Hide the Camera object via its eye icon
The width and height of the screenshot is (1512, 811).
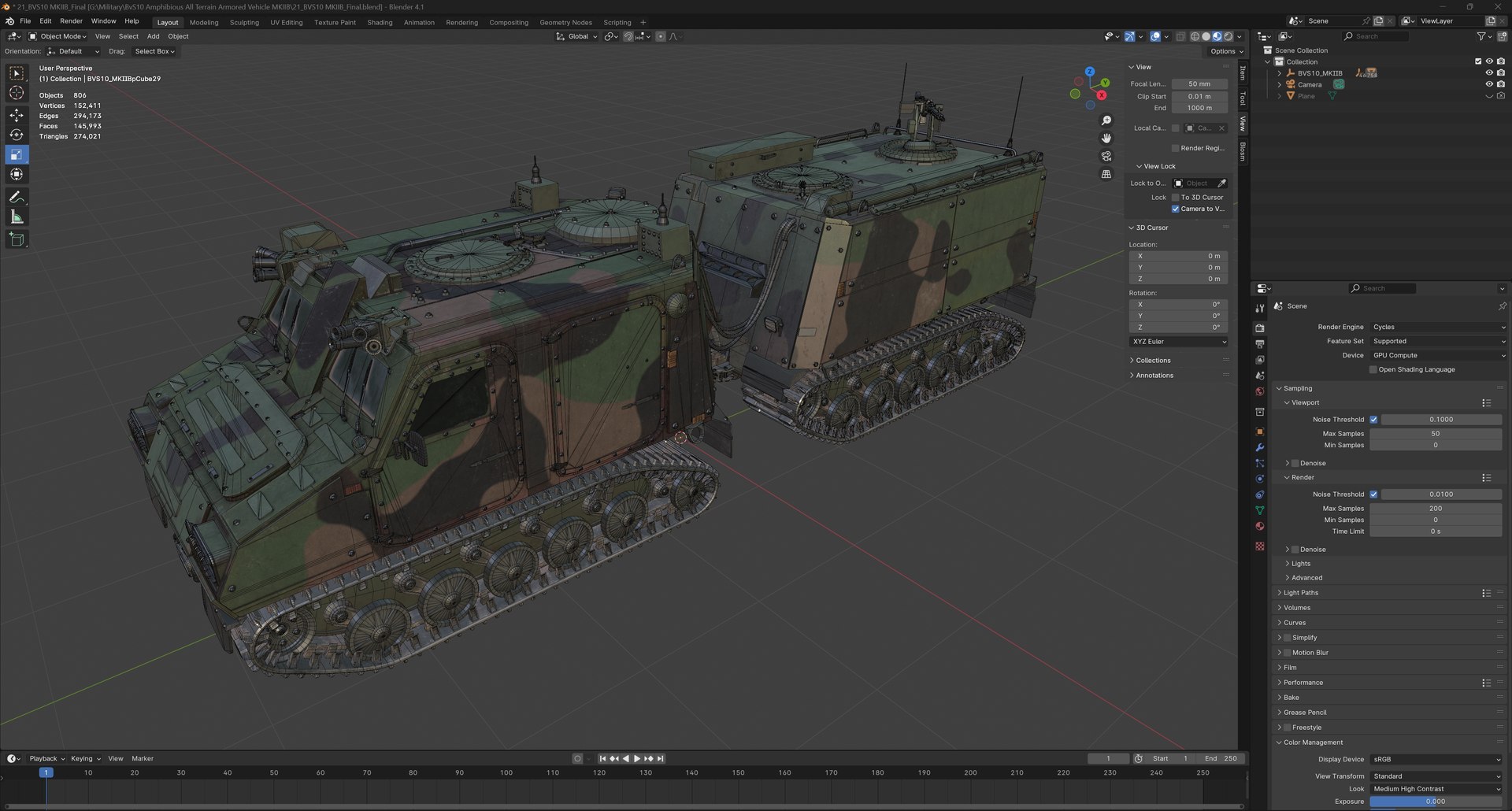click(x=1489, y=84)
